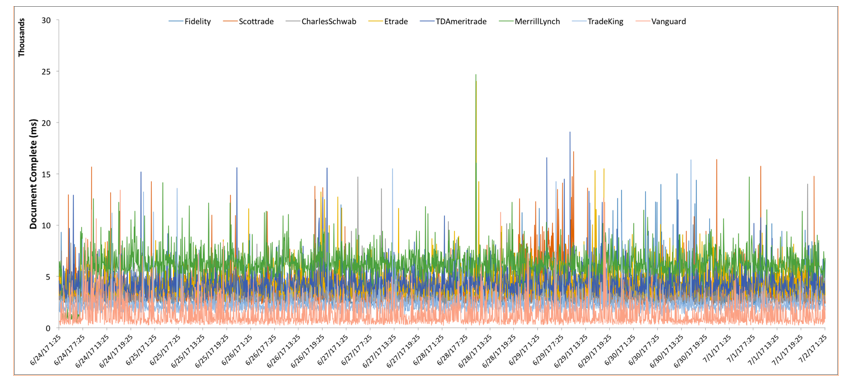
Task: Click the 0 y-axis tick label
Action: pos(49,328)
